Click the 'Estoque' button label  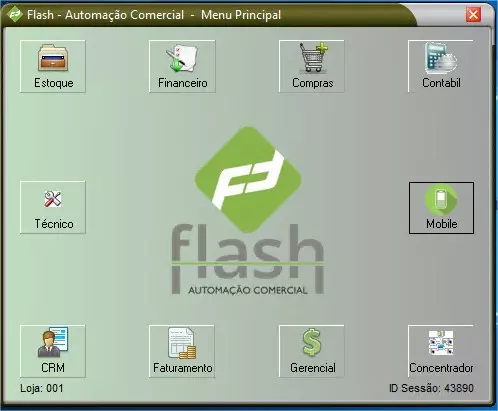[x=54, y=83]
